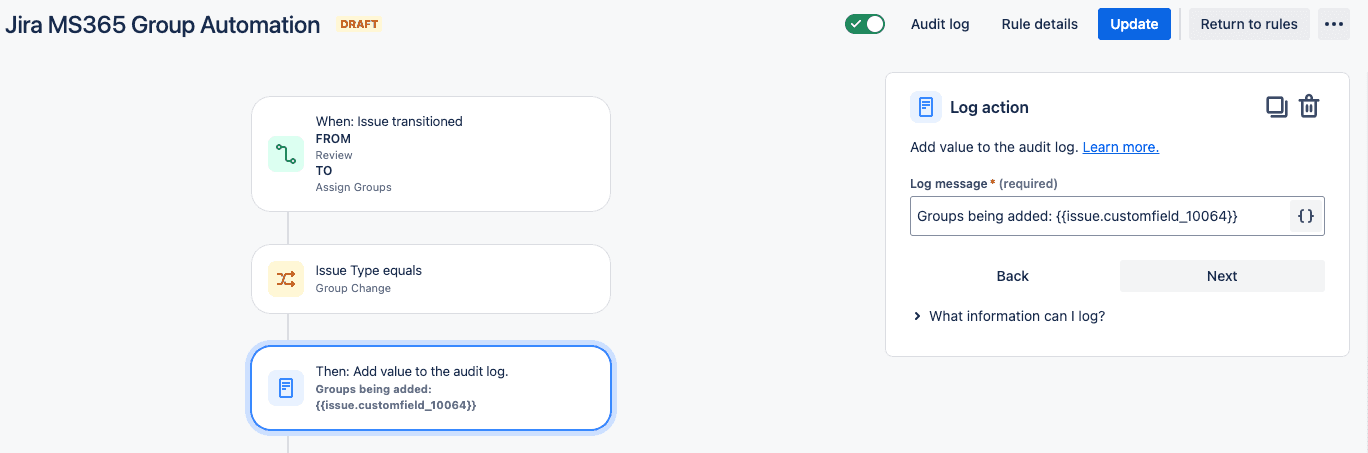The height and width of the screenshot is (453, 1368).
Task: Open the Learn more link
Action: click(1121, 147)
